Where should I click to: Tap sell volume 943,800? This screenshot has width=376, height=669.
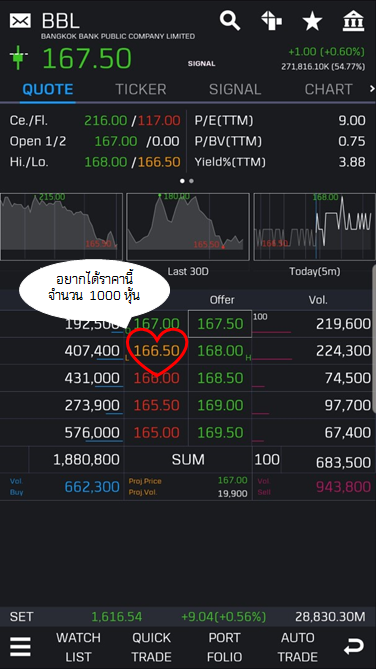[x=343, y=486]
